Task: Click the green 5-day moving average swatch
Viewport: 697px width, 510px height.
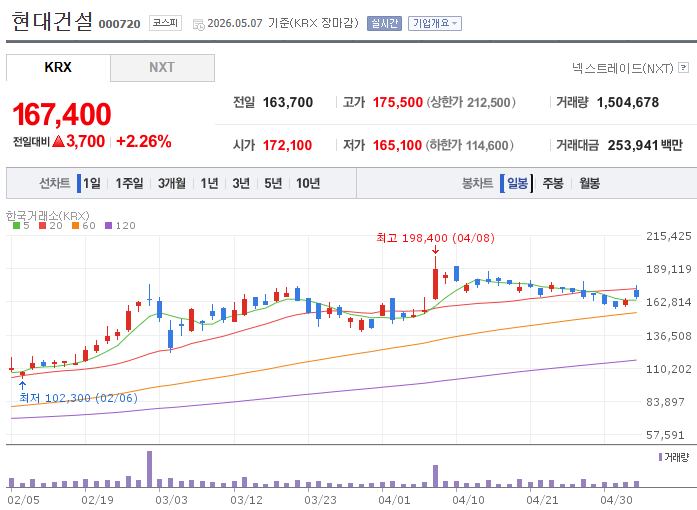Action: coord(16,225)
